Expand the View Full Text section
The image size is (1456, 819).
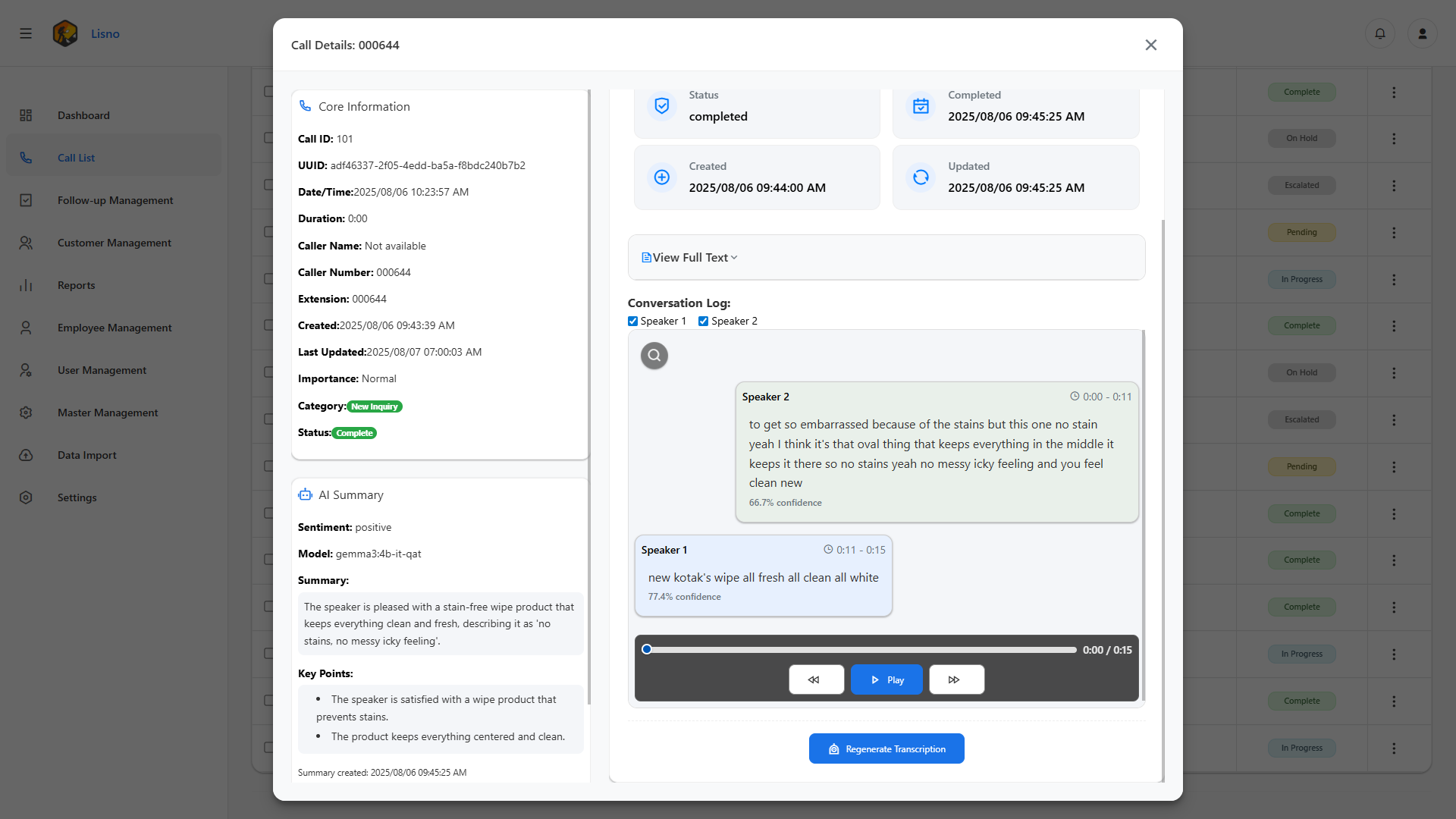(x=690, y=258)
